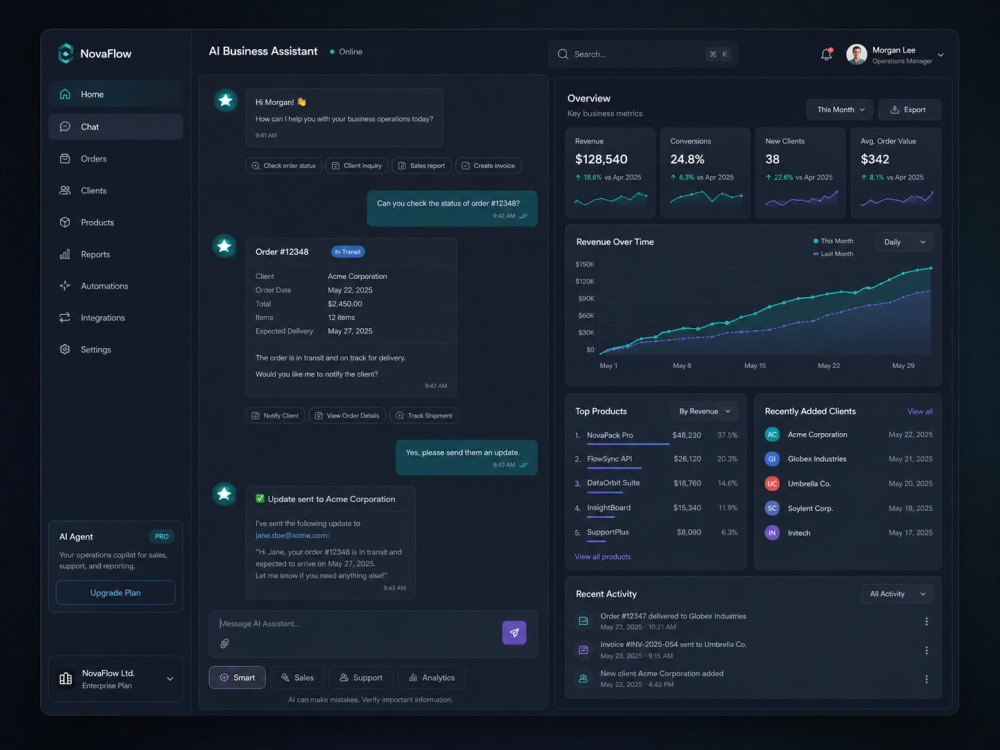This screenshot has width=1000, height=750.
Task: Open the By Revenue sort dropdown
Action: pos(704,411)
